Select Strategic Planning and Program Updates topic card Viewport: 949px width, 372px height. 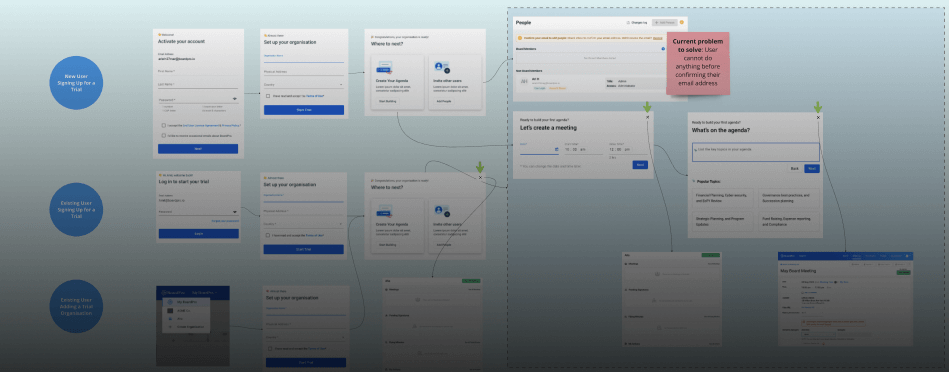[x=723, y=221]
